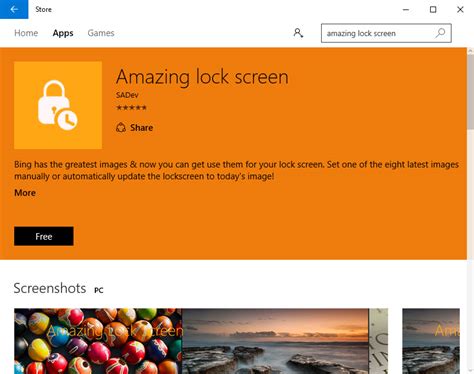The width and height of the screenshot is (474, 374).
Task: Open the Home tab
Action: click(x=26, y=33)
